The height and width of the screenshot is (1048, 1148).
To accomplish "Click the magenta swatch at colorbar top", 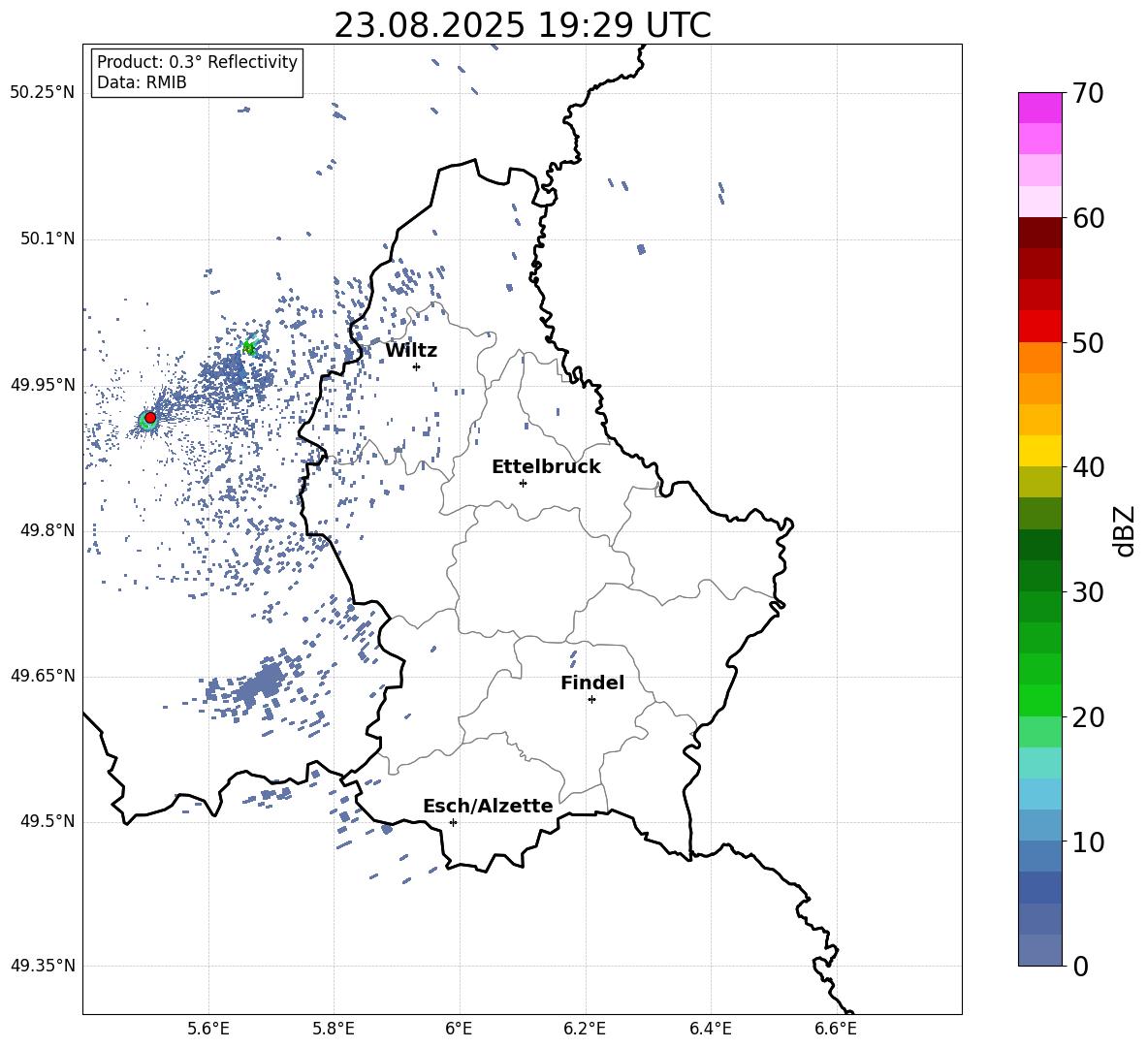I will (1039, 108).
